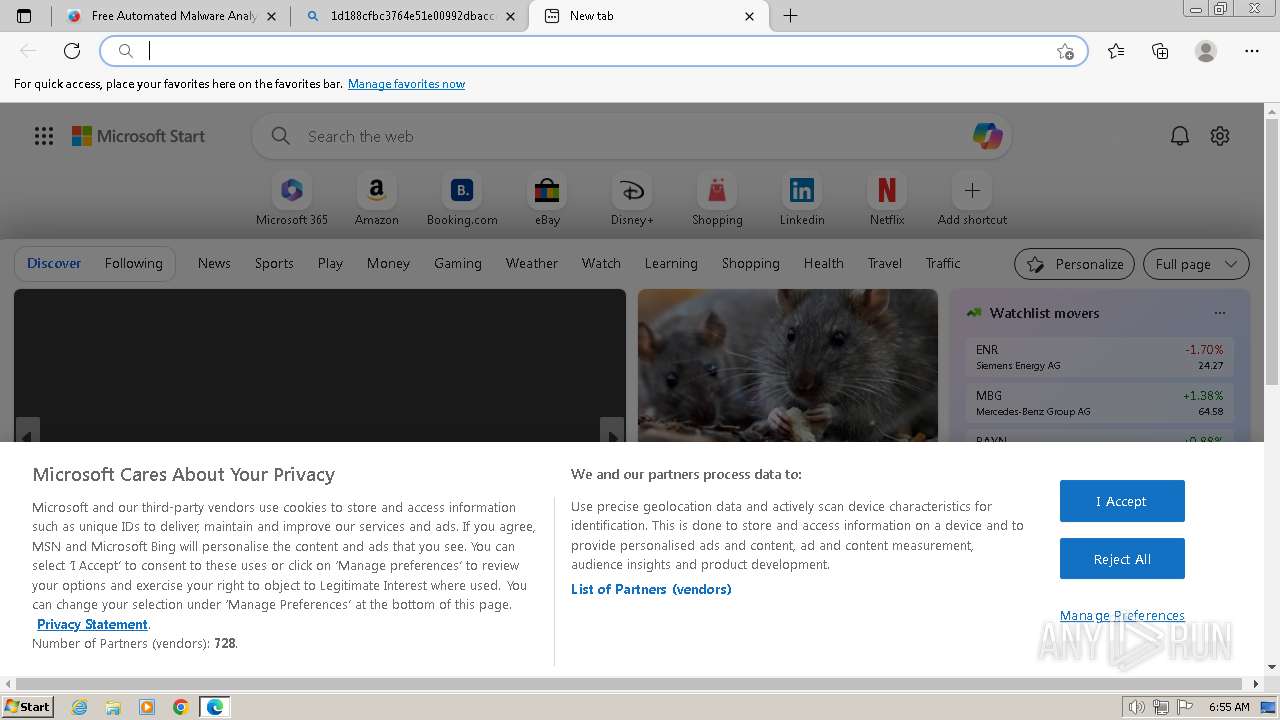Open the LinkedIn shortcut
The image size is (1280, 720).
tap(802, 199)
